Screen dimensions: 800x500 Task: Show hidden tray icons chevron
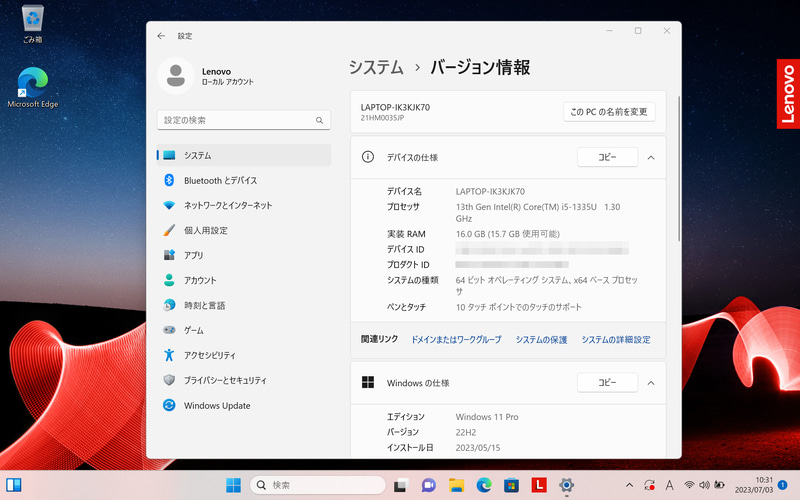click(x=630, y=485)
